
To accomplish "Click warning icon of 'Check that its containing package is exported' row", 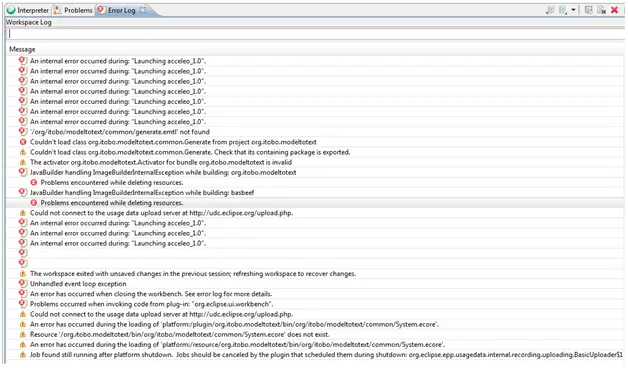I will 23,152.
